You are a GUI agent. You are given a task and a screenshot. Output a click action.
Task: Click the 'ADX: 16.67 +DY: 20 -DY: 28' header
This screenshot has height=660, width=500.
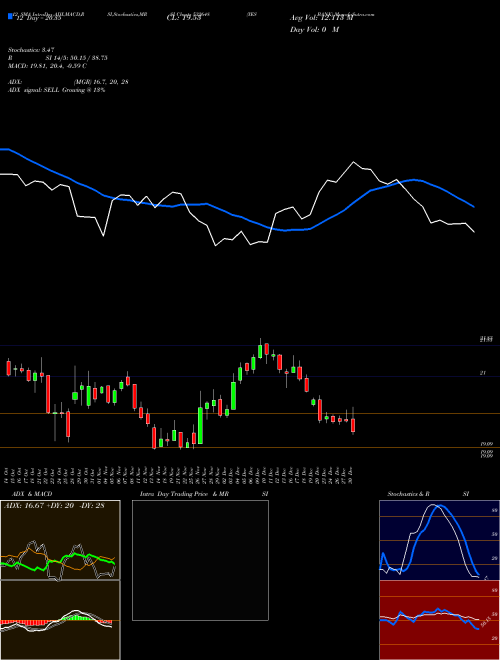click(x=54, y=506)
